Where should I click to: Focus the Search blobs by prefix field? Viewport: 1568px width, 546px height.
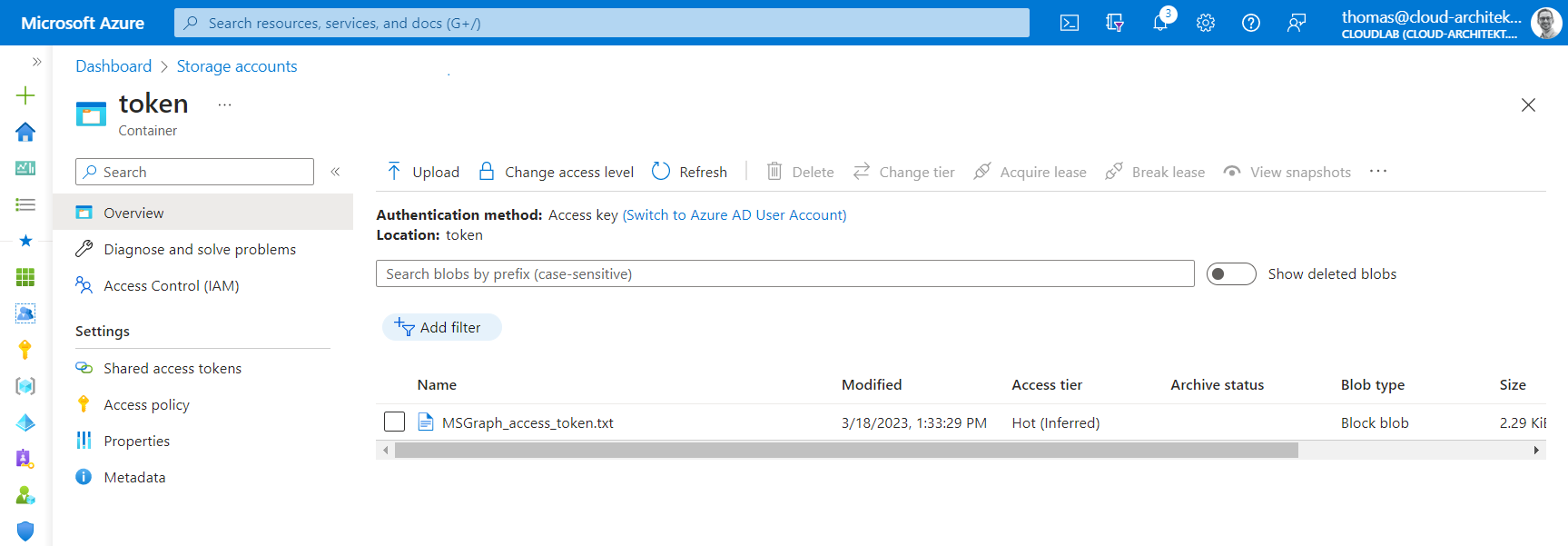[x=785, y=273]
